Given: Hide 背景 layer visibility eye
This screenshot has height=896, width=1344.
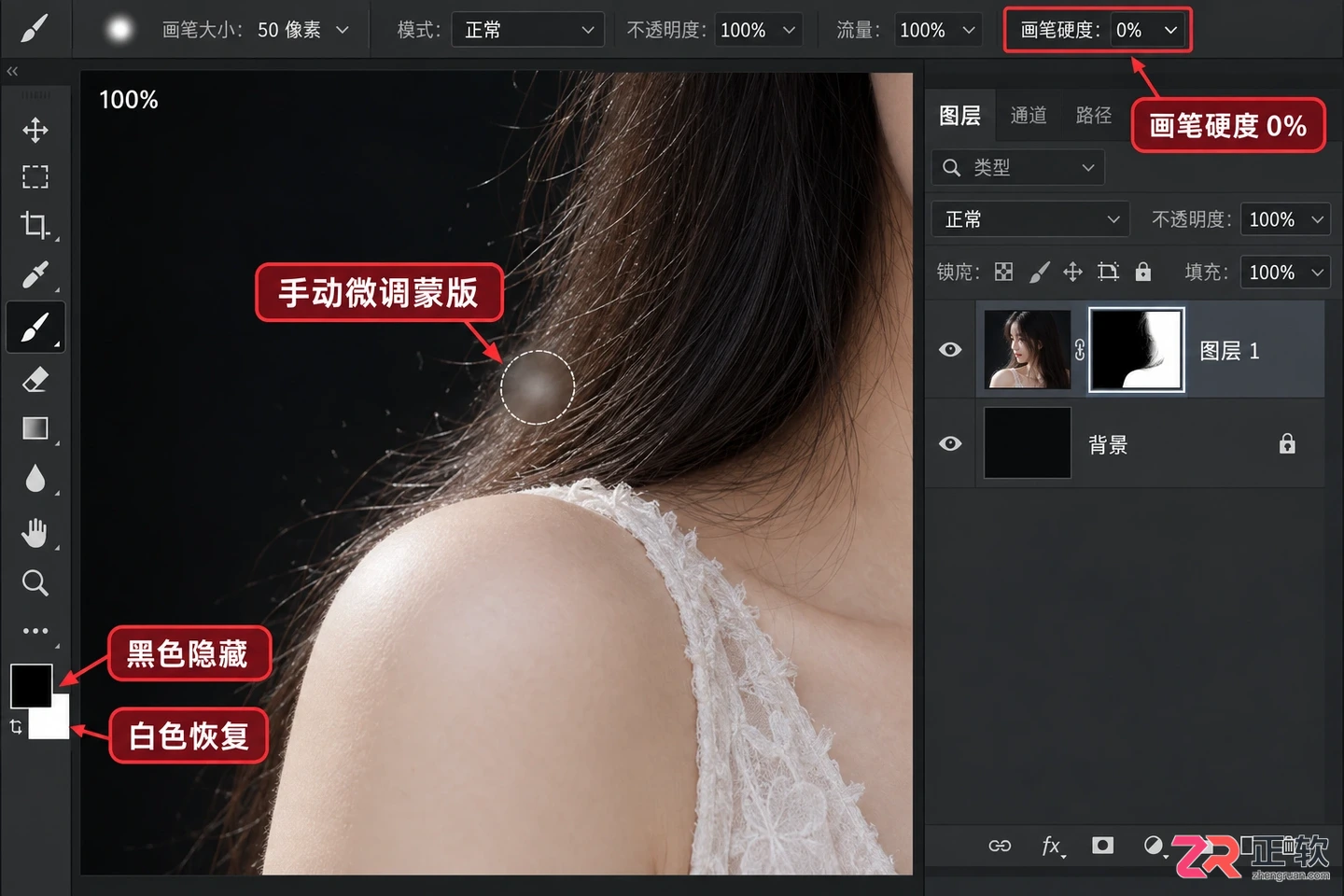Looking at the screenshot, I should tap(950, 443).
